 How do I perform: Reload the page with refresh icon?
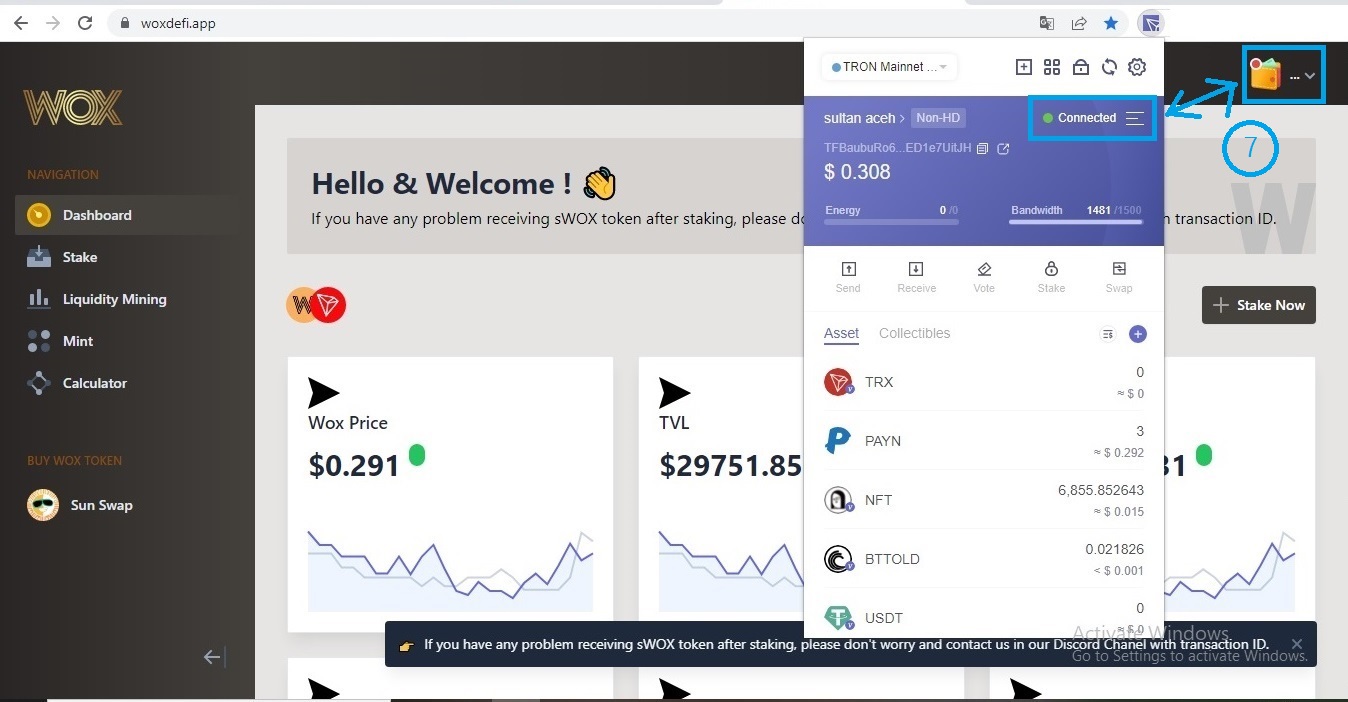pos(85,23)
